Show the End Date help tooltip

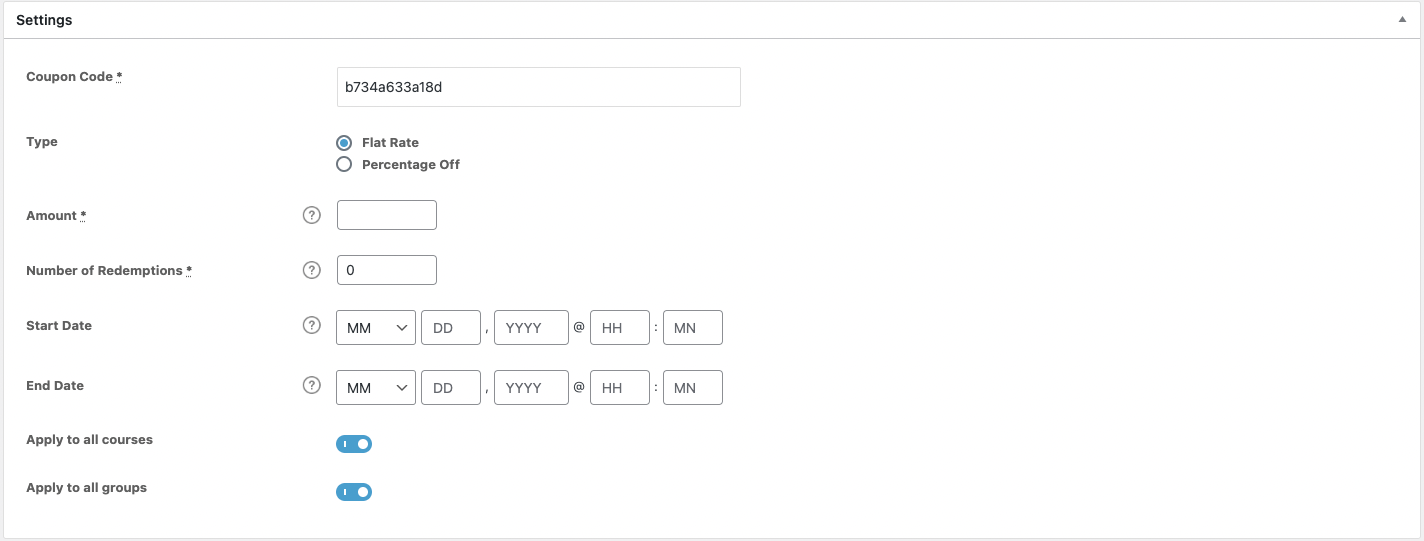coord(312,385)
